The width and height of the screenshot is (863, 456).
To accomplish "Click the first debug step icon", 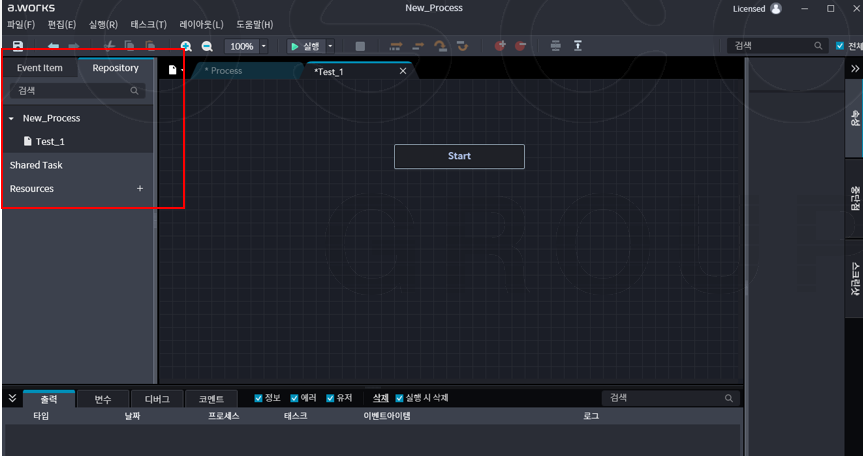I will 396,46.
